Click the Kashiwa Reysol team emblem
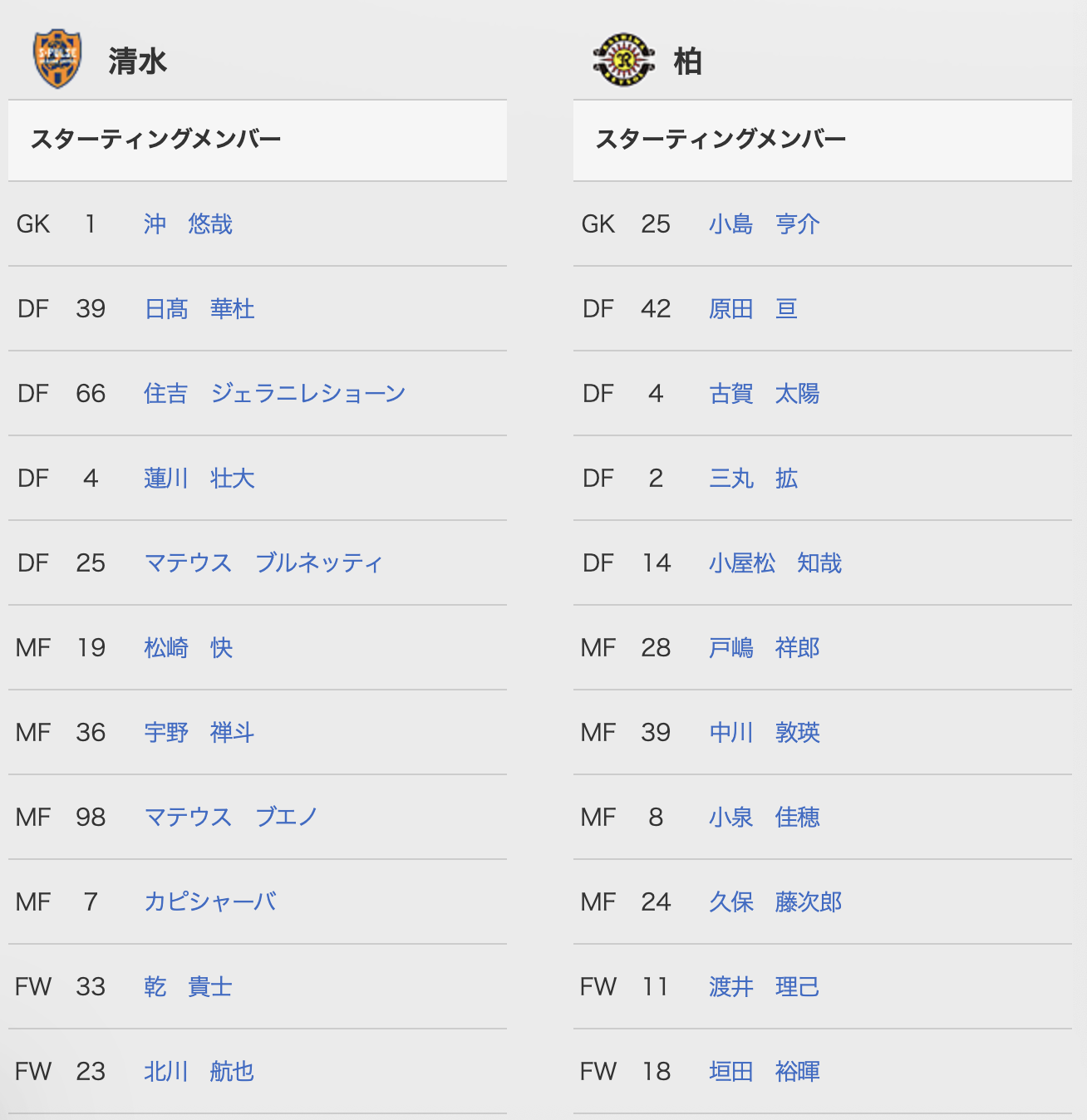 pos(624,60)
